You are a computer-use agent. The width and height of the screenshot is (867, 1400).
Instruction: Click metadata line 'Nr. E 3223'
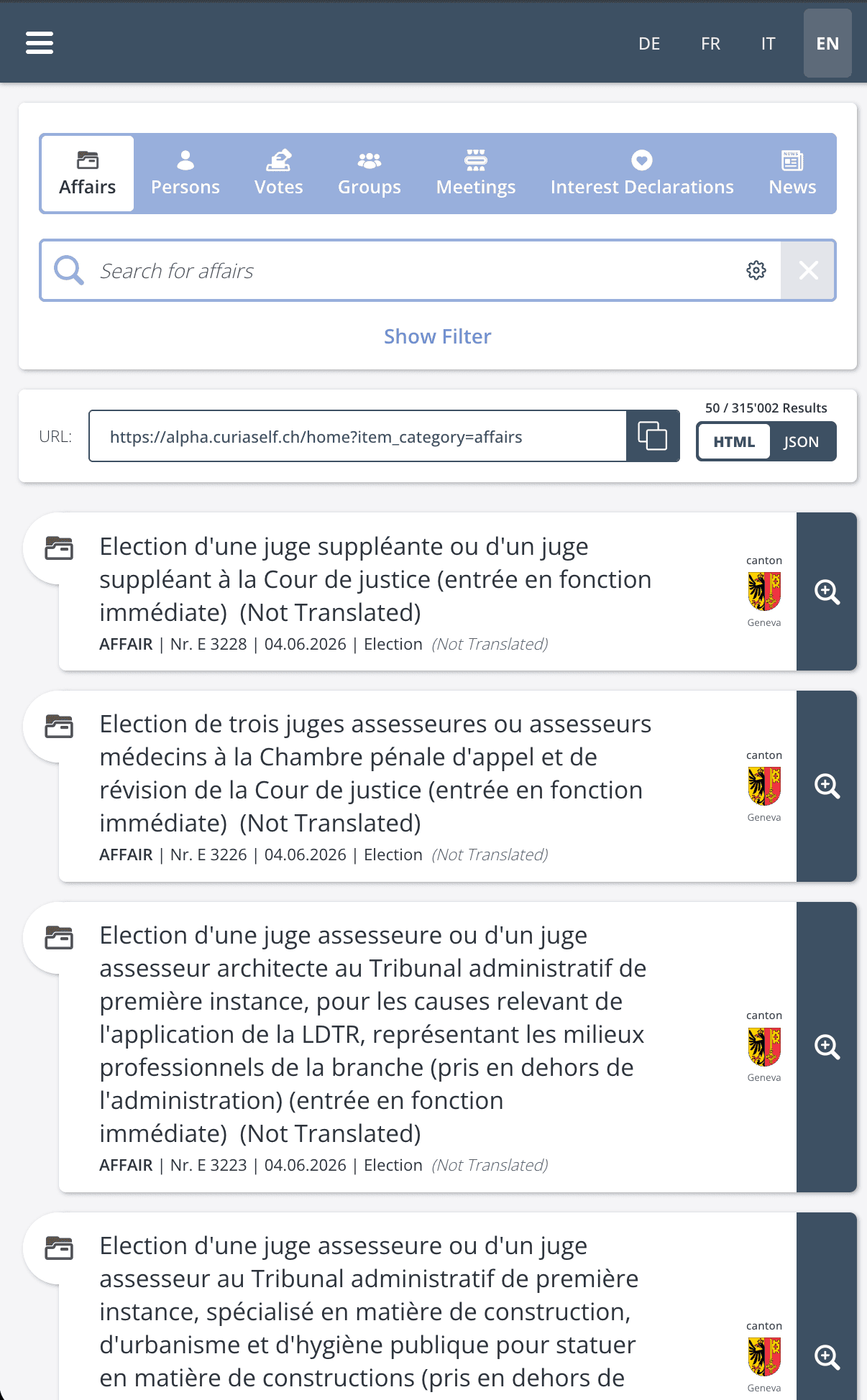324,1165
